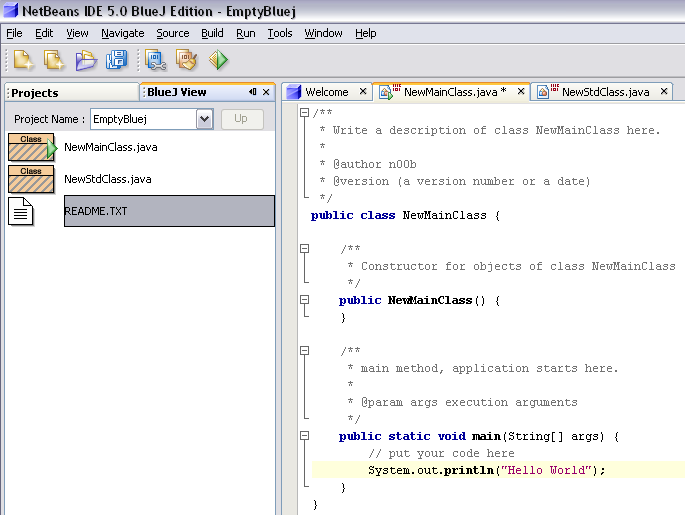This screenshot has height=515, width=685.
Task: Collapse the top class Javadoc comment fold
Action: point(304,113)
